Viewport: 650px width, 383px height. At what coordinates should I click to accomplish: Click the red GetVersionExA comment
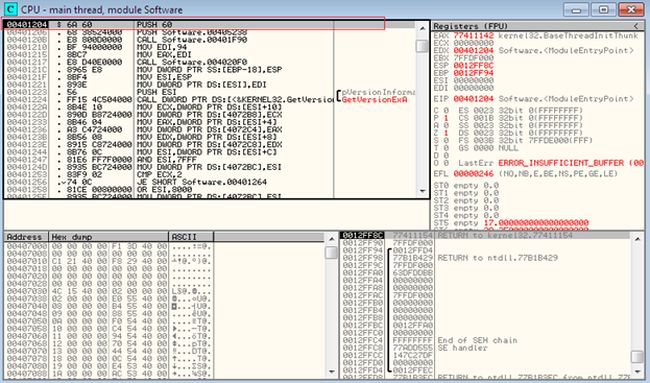pos(374,99)
